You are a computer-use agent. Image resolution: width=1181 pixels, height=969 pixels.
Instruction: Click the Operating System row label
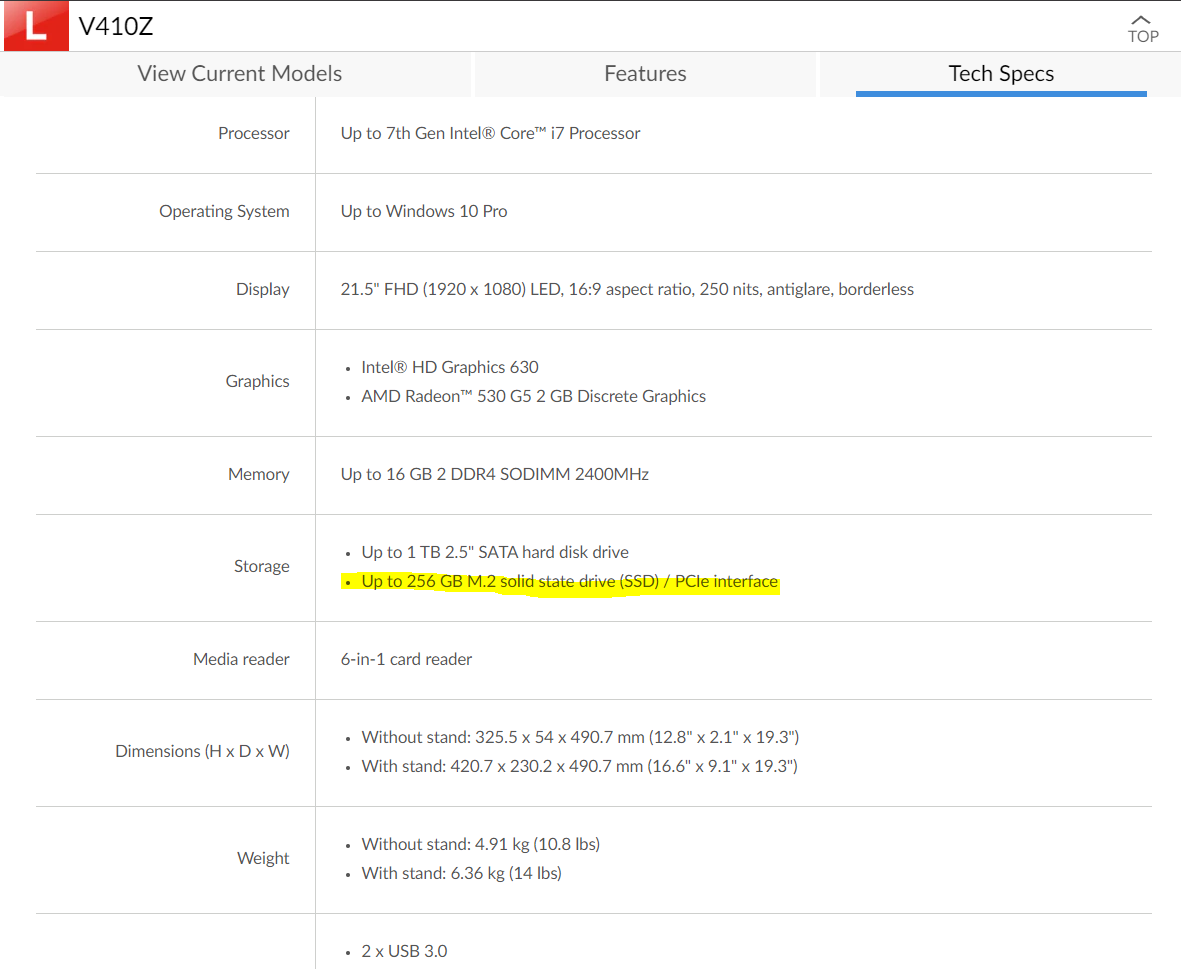pyautogui.click(x=224, y=211)
